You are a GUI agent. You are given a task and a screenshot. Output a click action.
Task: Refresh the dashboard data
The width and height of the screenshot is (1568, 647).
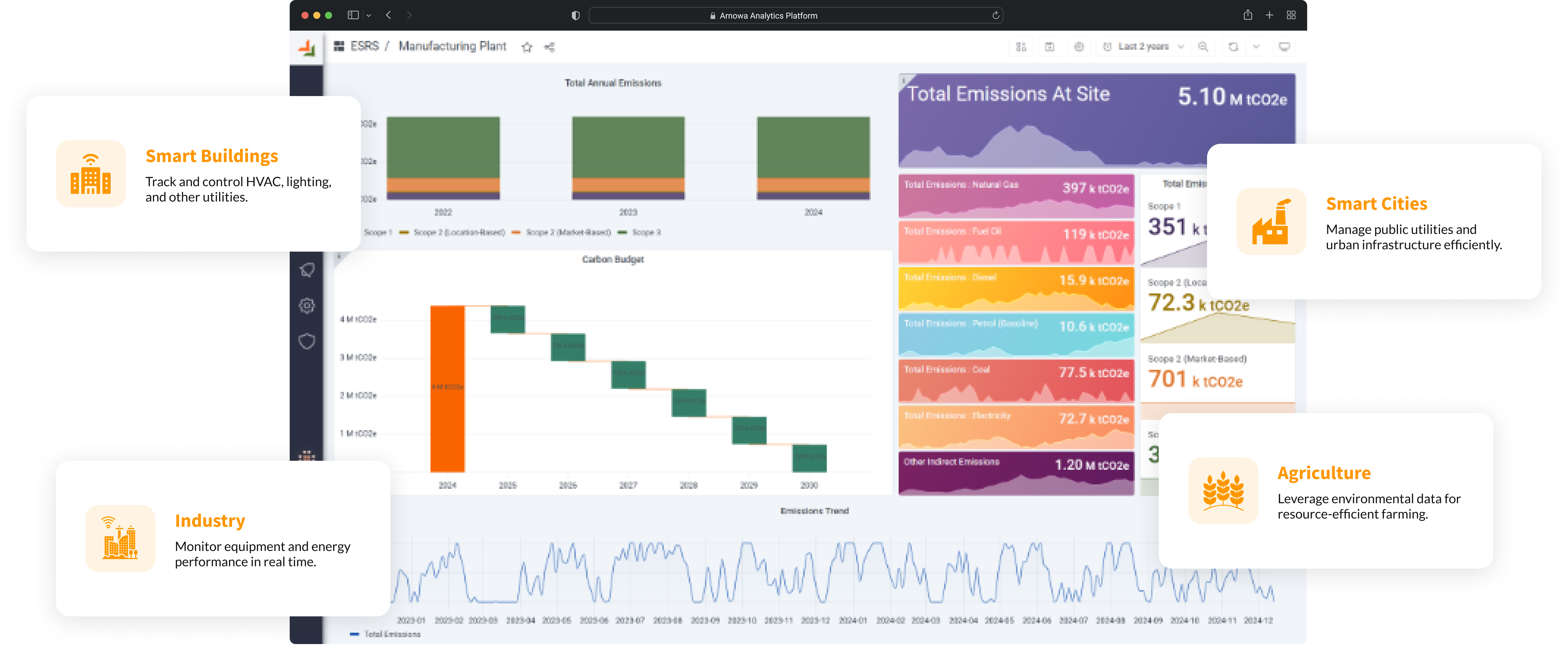click(x=1233, y=47)
